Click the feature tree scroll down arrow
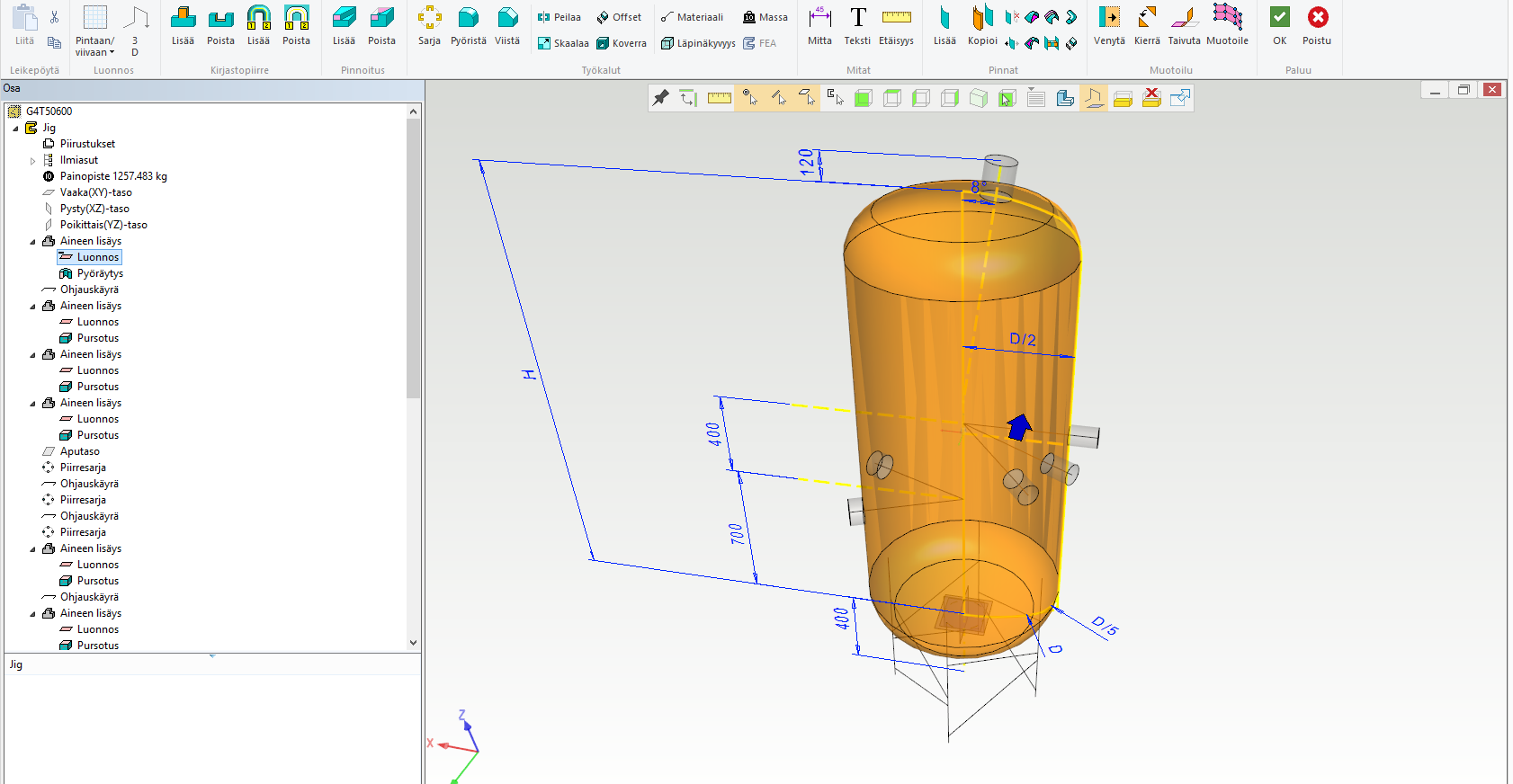The height and width of the screenshot is (784, 1513). [x=414, y=643]
